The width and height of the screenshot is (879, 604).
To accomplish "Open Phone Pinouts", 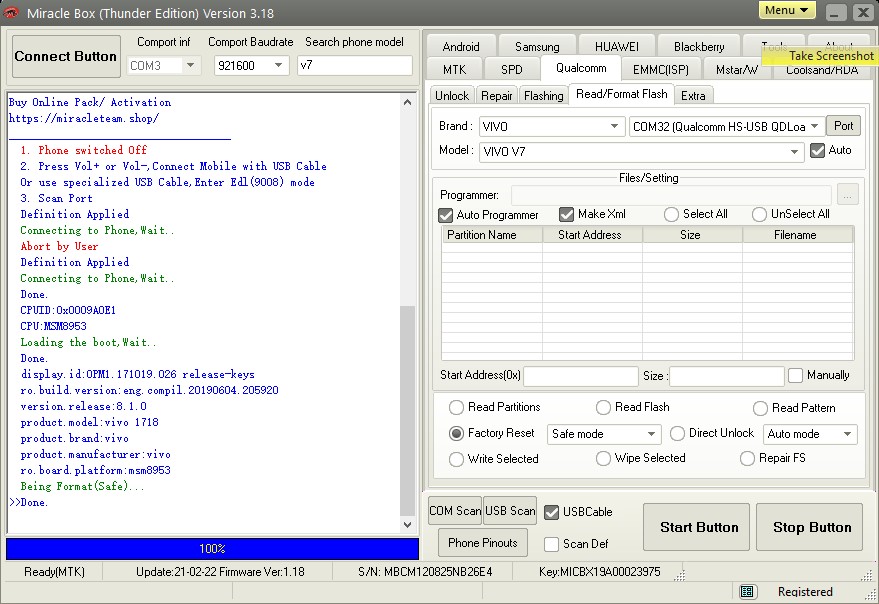I will (483, 543).
